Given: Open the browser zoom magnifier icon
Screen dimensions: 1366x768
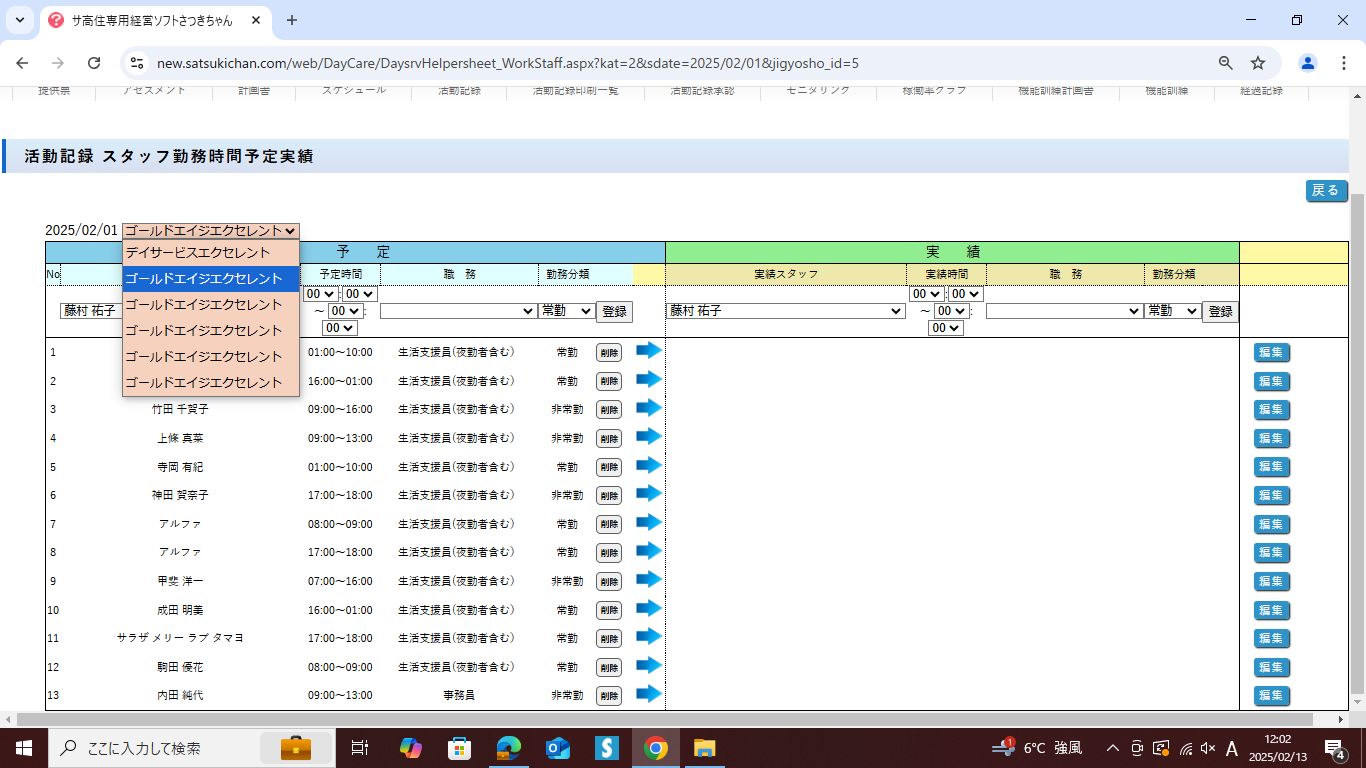Looking at the screenshot, I should (x=1225, y=63).
